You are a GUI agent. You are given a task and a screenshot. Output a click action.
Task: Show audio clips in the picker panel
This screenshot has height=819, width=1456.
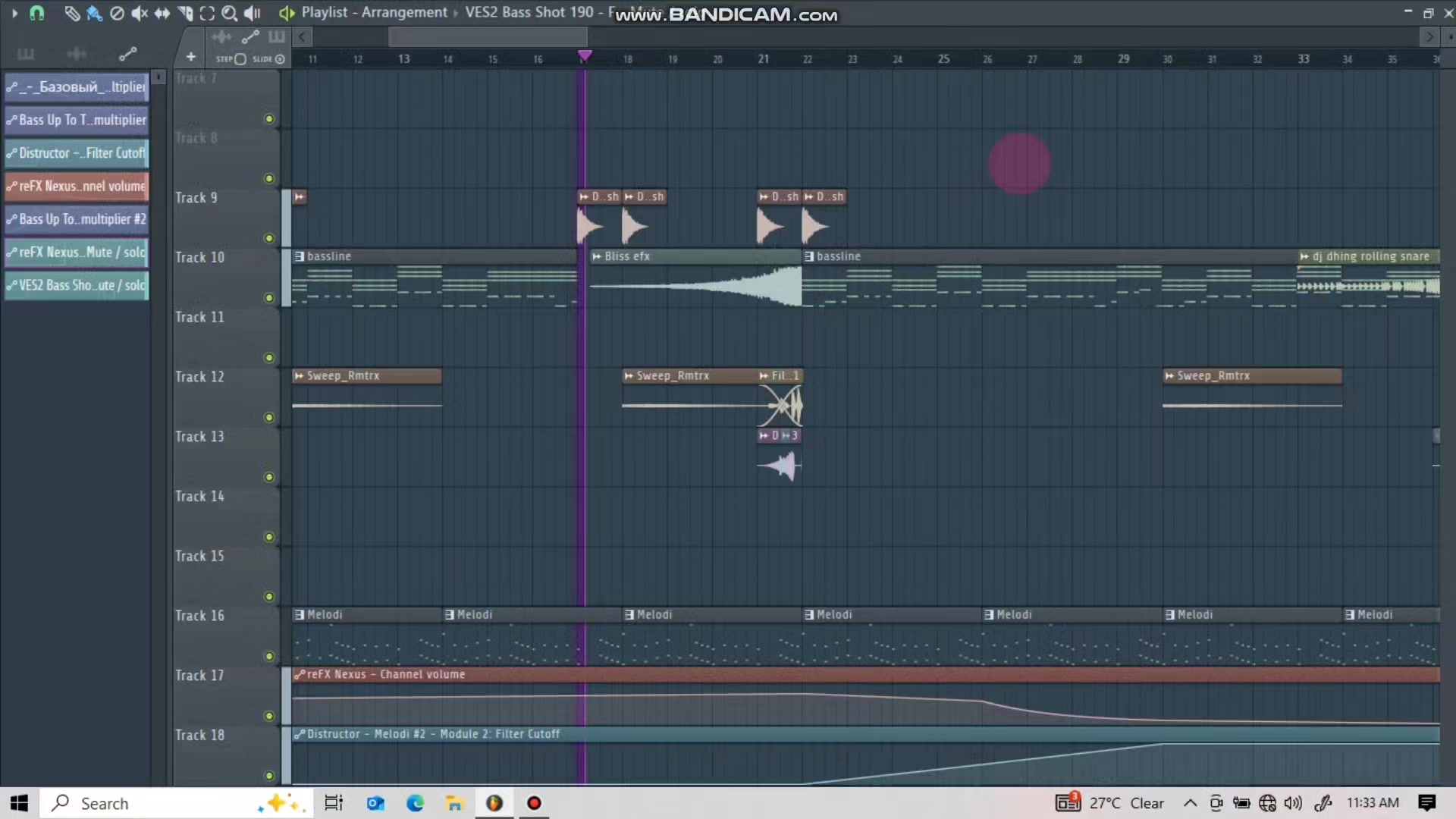pyautogui.click(x=77, y=54)
